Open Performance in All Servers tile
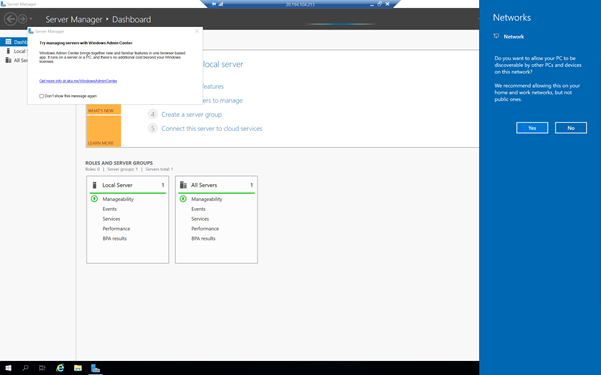The image size is (601, 375). (205, 229)
